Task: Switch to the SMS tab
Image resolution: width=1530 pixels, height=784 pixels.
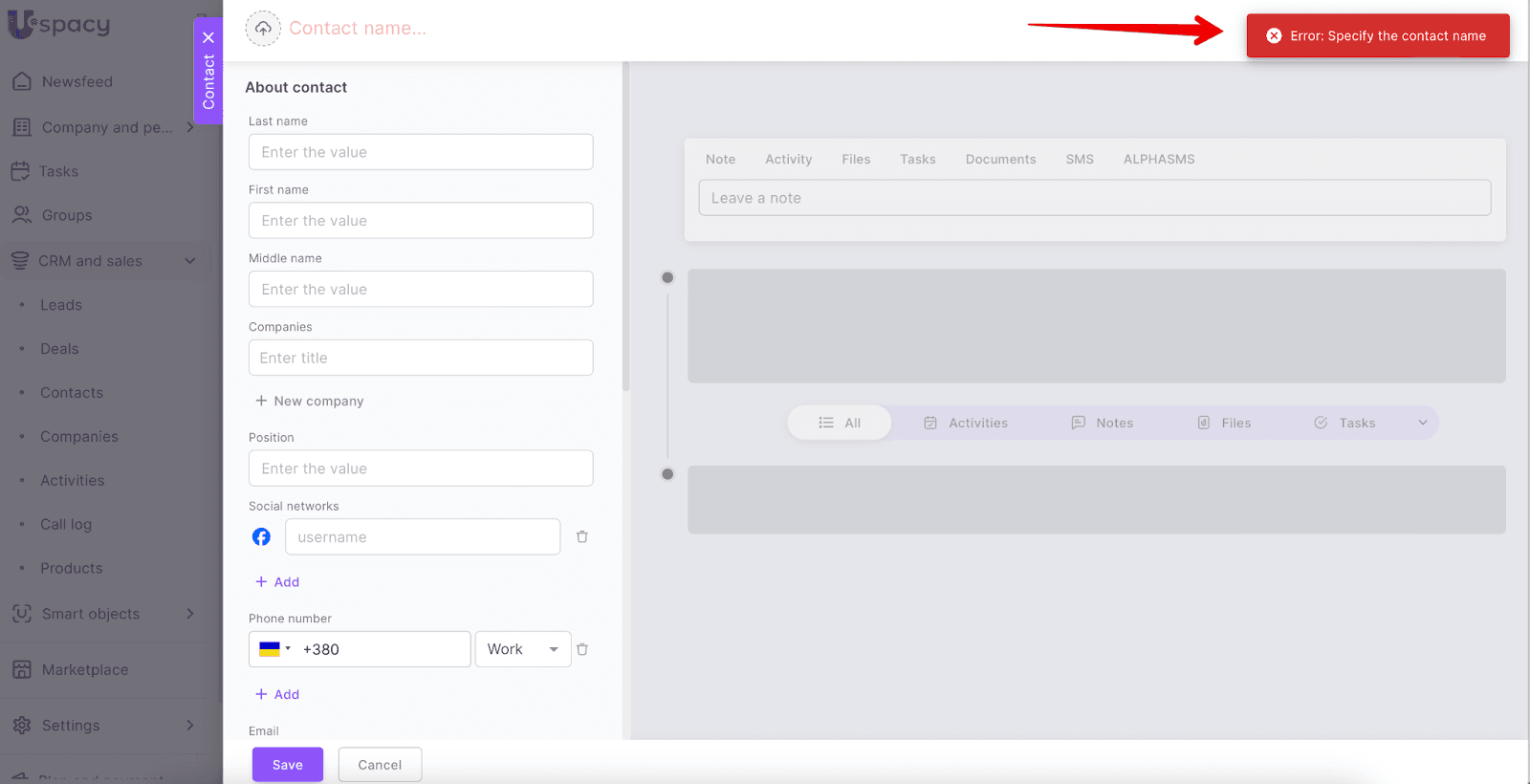Action: click(1079, 160)
